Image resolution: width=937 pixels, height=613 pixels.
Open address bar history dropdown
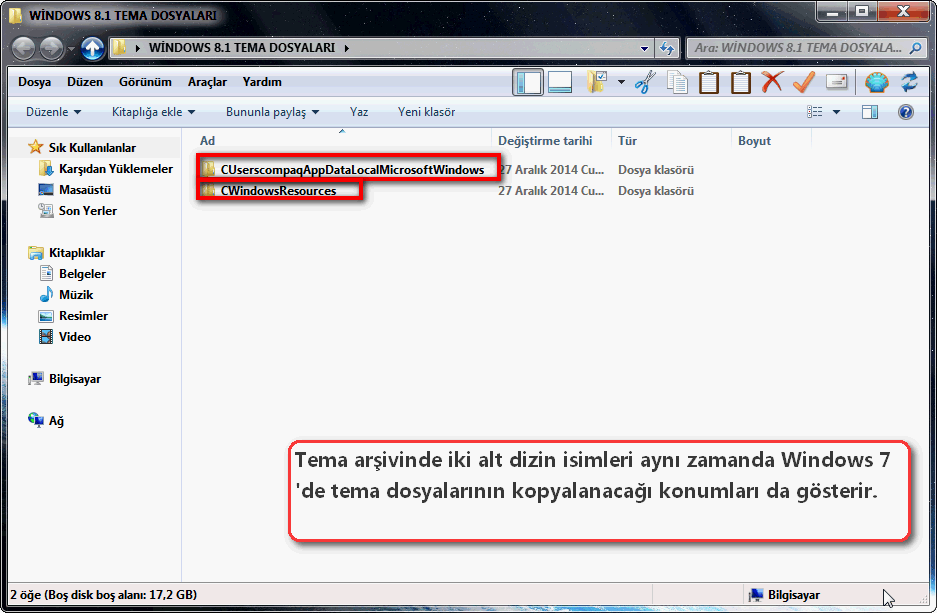[644, 48]
